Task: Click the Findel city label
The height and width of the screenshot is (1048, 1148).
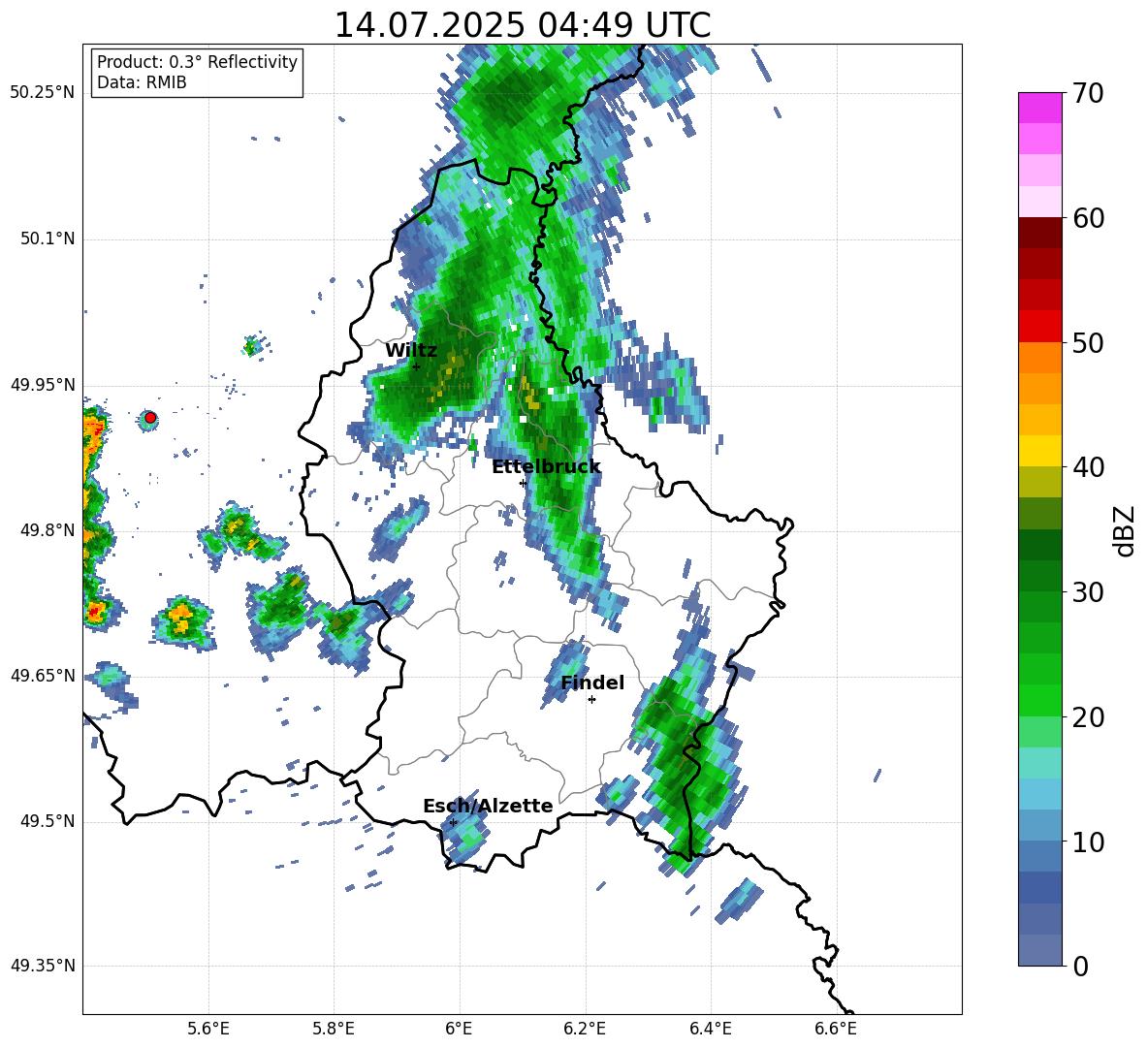Action: 592,683
